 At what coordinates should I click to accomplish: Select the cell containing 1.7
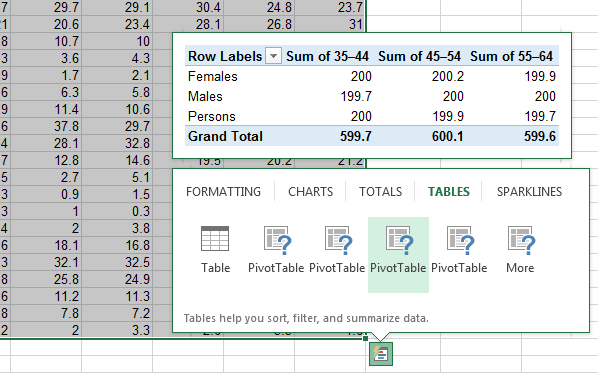(46, 75)
